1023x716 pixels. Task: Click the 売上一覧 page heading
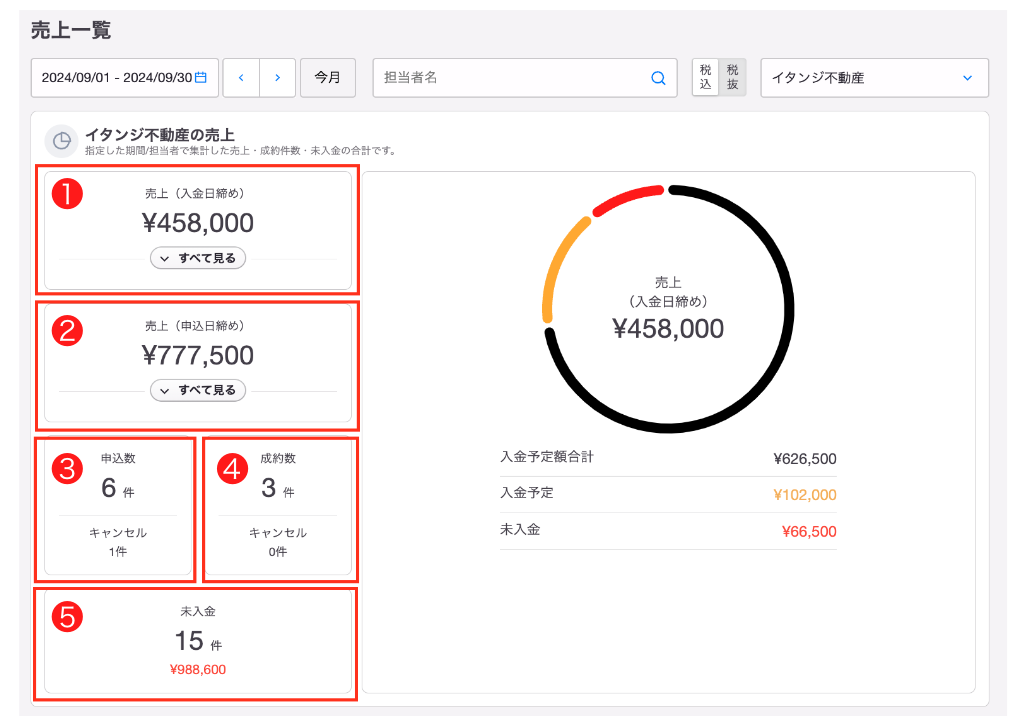(x=70, y=30)
